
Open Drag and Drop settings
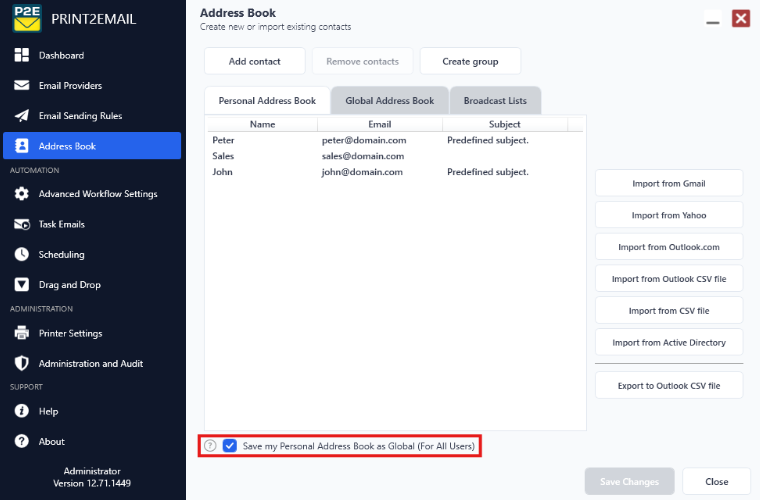tap(70, 285)
